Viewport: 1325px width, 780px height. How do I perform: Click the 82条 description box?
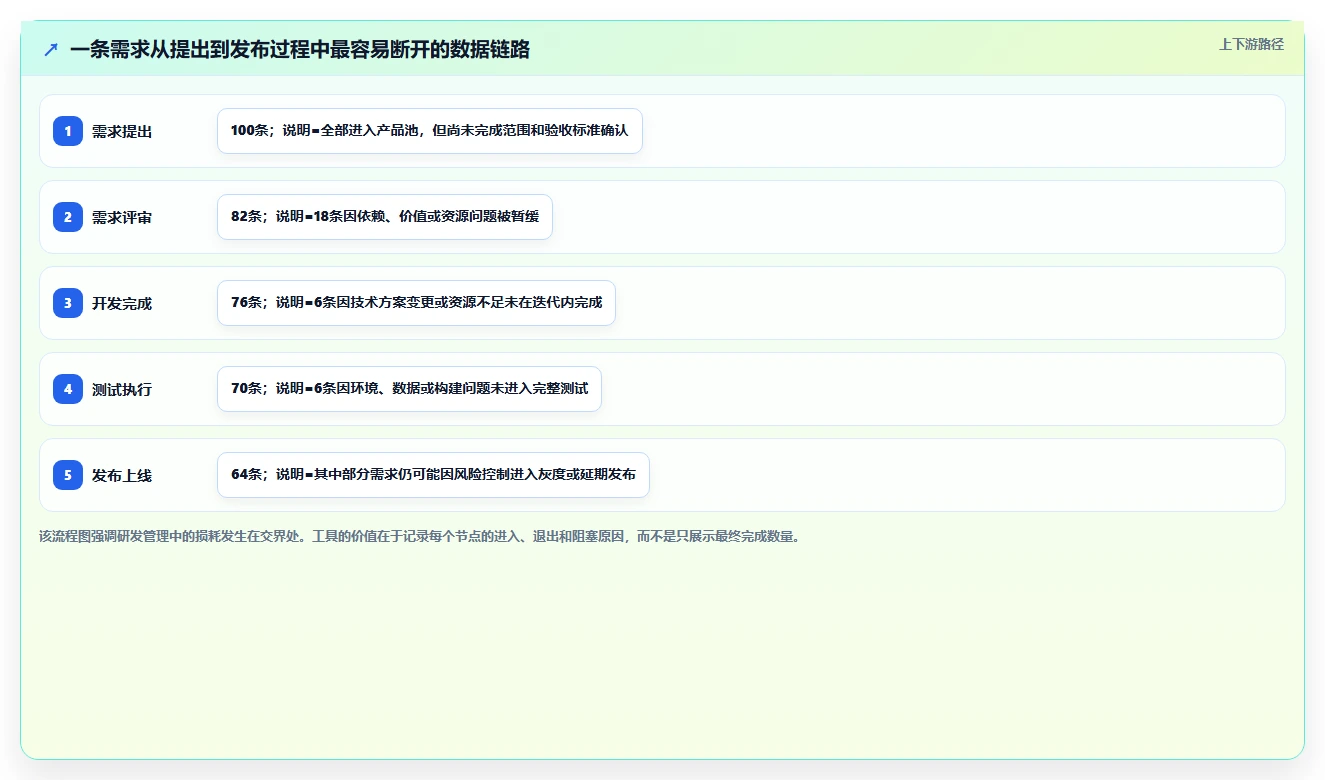click(x=385, y=217)
